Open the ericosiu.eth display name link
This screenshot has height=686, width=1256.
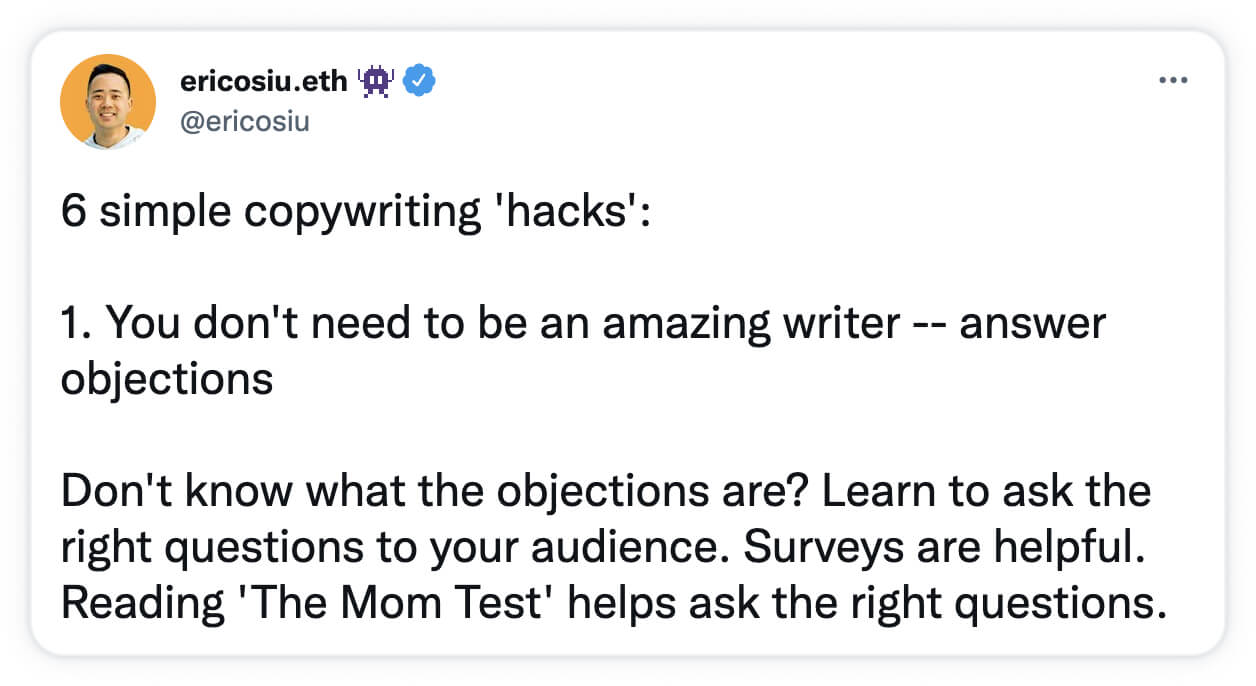pyautogui.click(x=263, y=80)
